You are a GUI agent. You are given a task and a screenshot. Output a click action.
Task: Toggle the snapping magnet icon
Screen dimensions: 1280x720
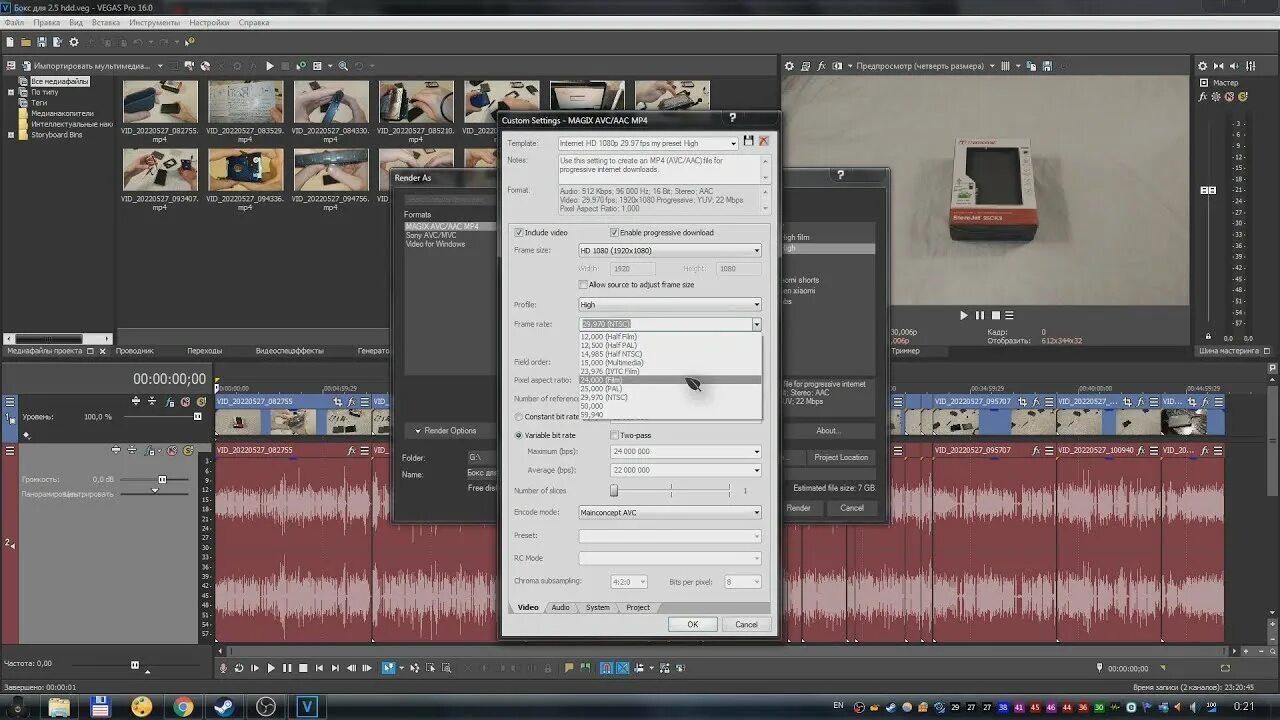607,668
